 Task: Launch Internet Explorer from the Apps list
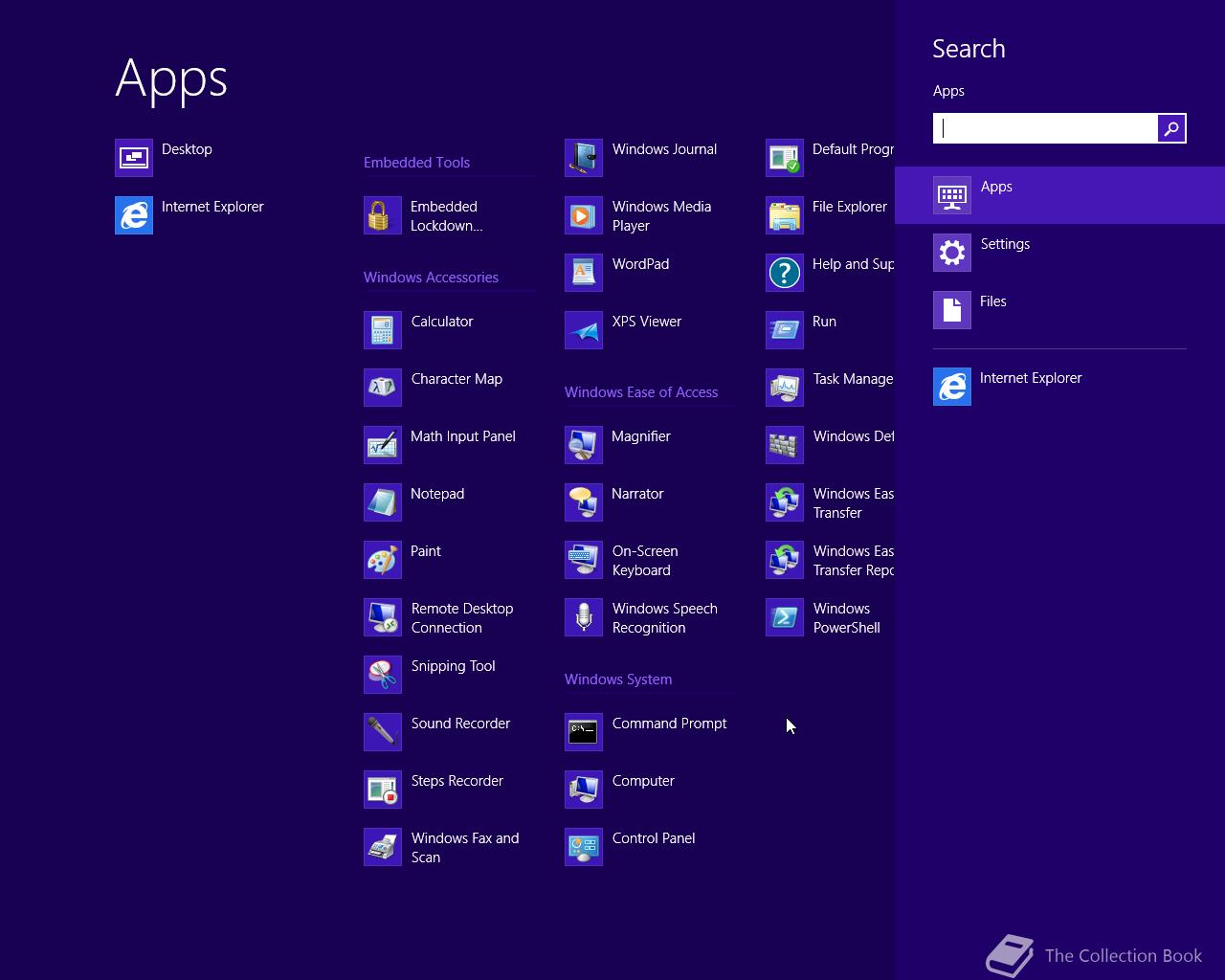[x=134, y=215]
